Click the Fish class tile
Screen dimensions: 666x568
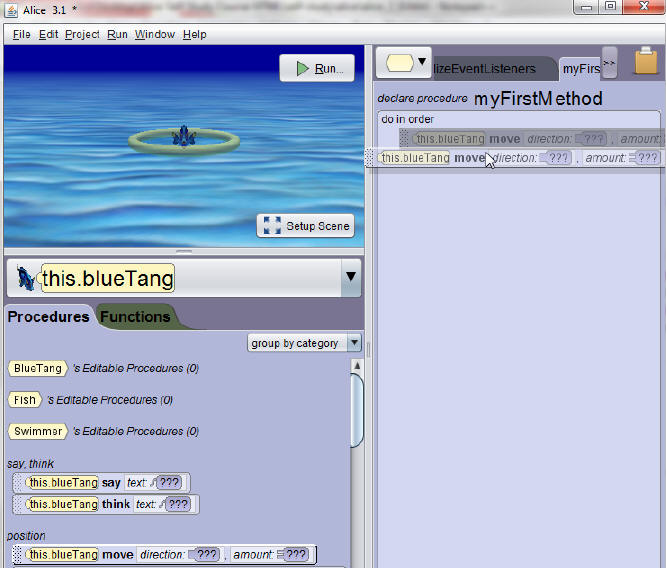25,400
